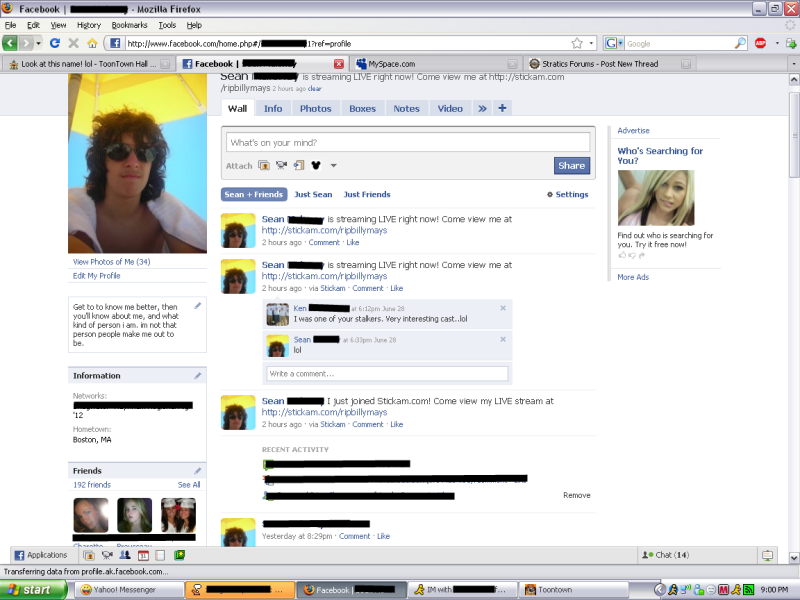800x600 pixels.
Task: Click the Edit My Profile link
Action: [96, 276]
